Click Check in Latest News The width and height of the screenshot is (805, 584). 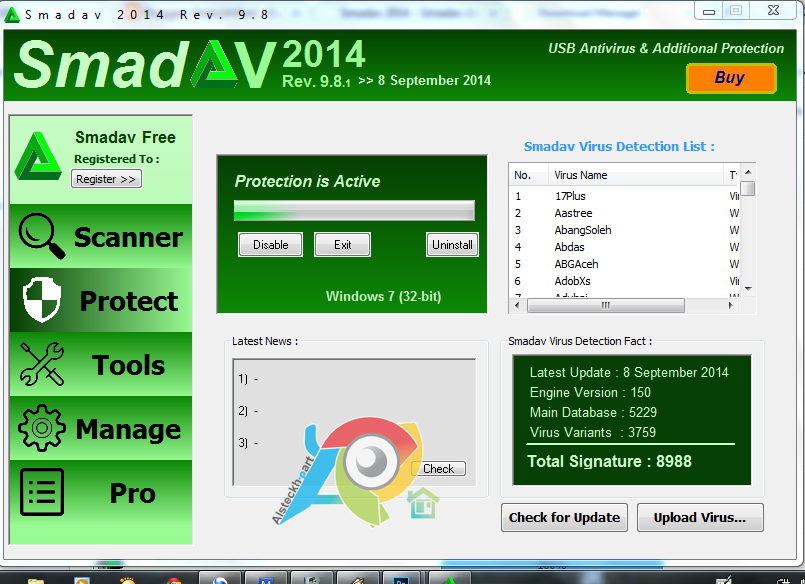pos(439,469)
